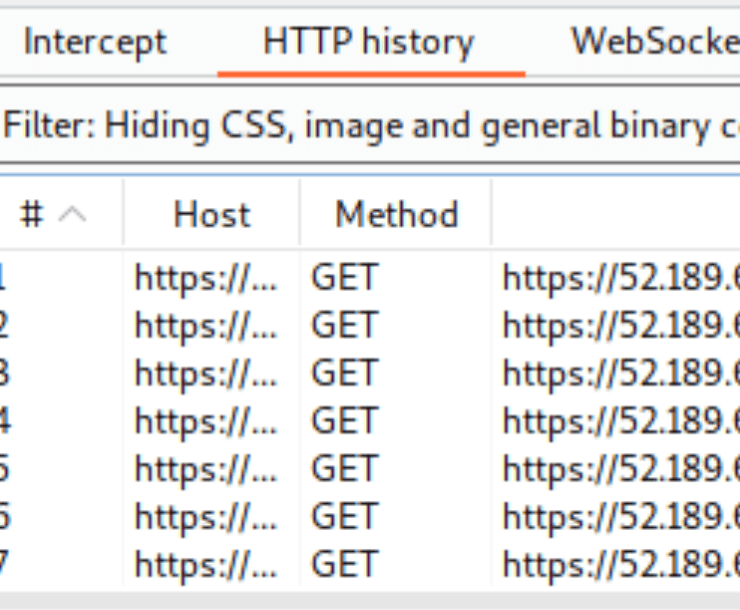Select the URL of request 4
This screenshot has height=610, width=740.
(620, 421)
